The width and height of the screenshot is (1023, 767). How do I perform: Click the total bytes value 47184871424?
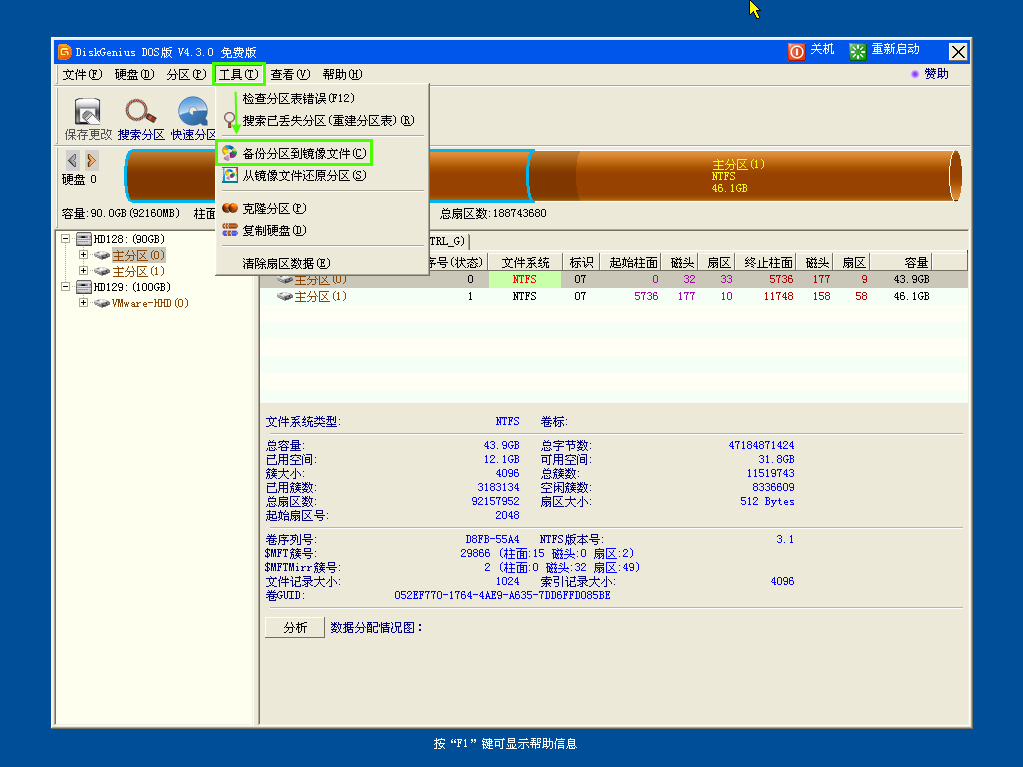tap(761, 445)
